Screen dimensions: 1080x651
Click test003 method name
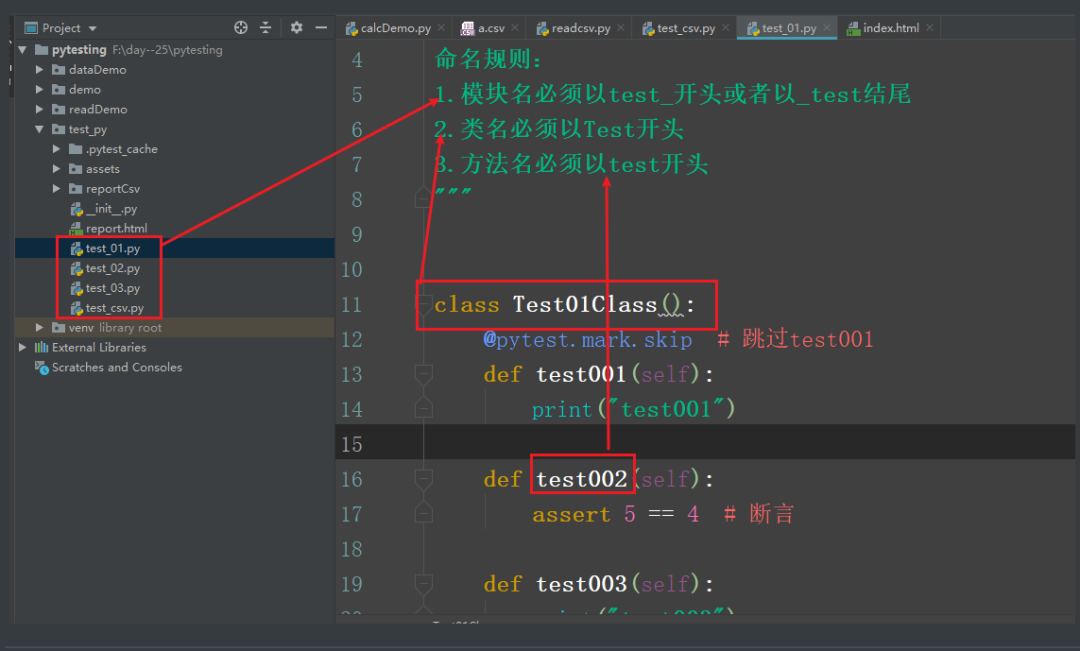tap(581, 584)
